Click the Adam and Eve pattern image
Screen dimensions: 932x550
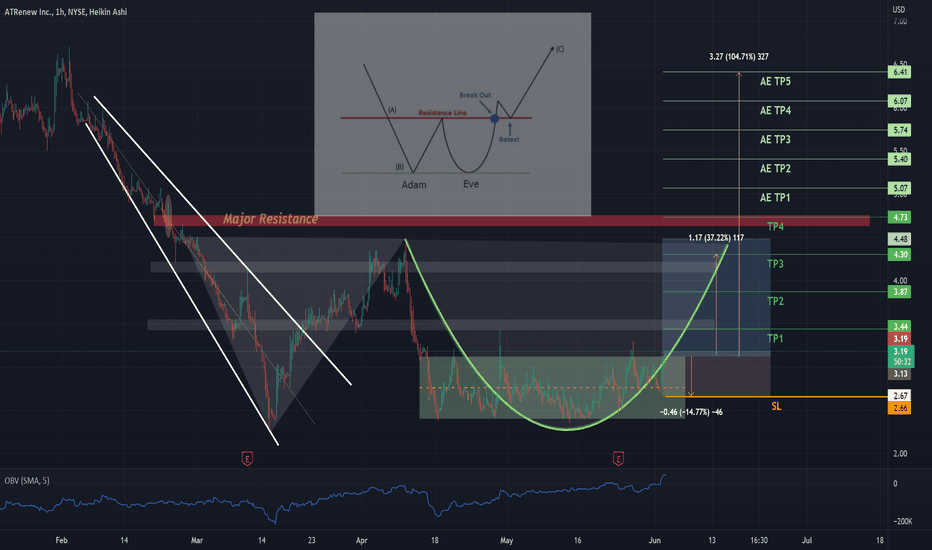point(453,114)
